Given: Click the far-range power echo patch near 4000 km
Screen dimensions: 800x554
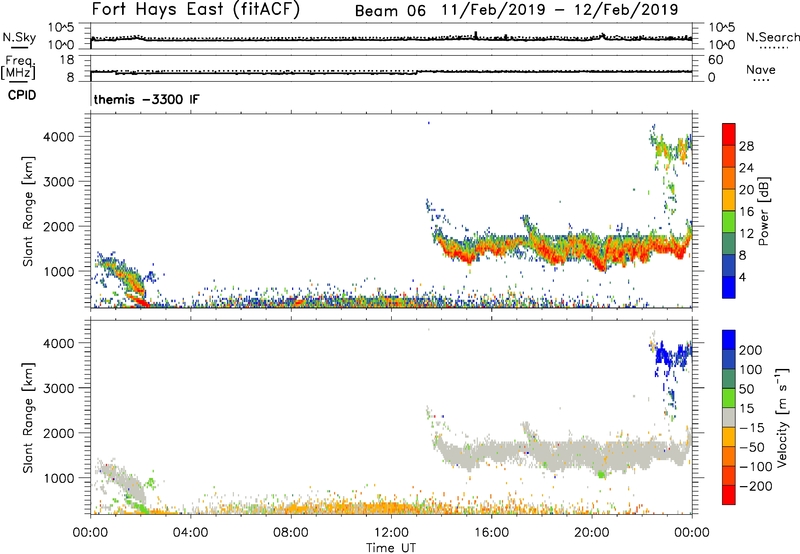Looking at the screenshot, I should pyautogui.click(x=671, y=148).
